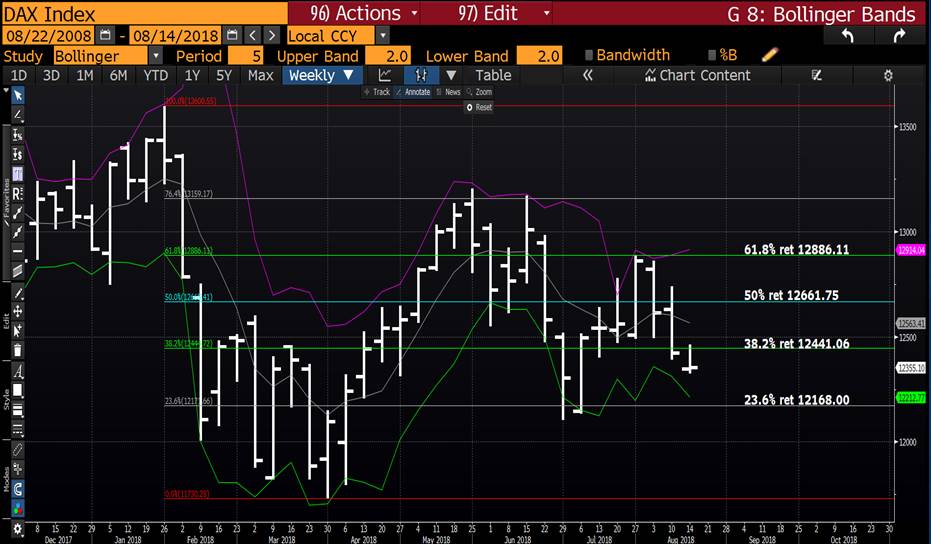Select the parallel channel tool

point(18,271)
